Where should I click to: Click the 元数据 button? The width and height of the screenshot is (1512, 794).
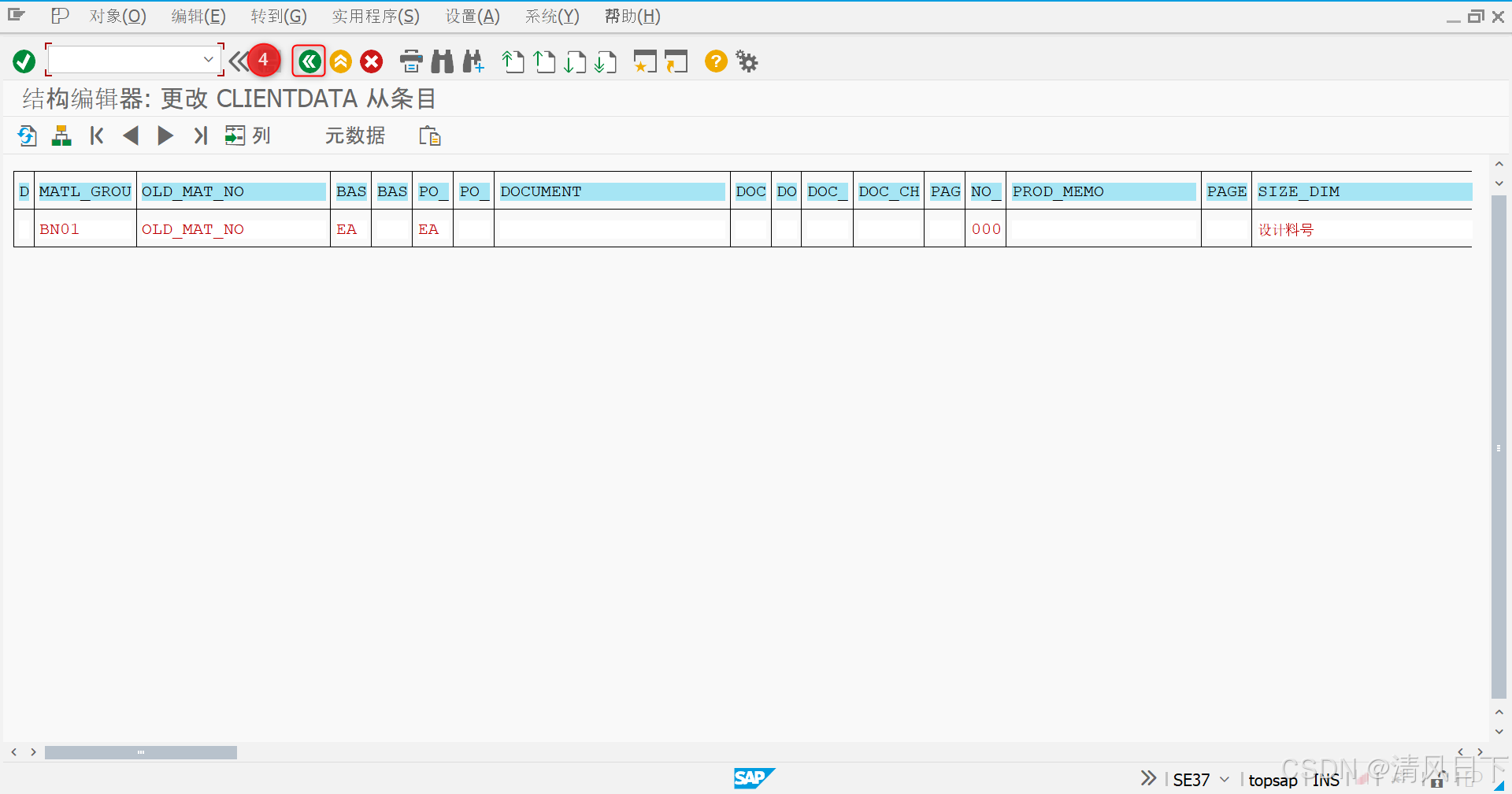[x=354, y=135]
